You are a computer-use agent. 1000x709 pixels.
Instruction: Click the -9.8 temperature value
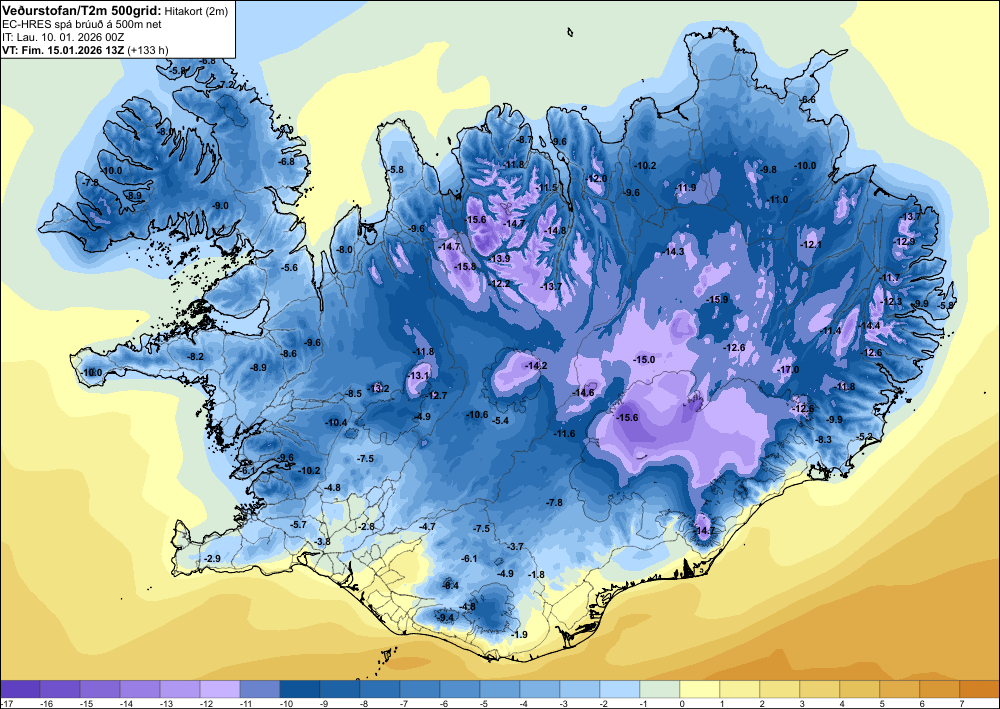(x=770, y=170)
